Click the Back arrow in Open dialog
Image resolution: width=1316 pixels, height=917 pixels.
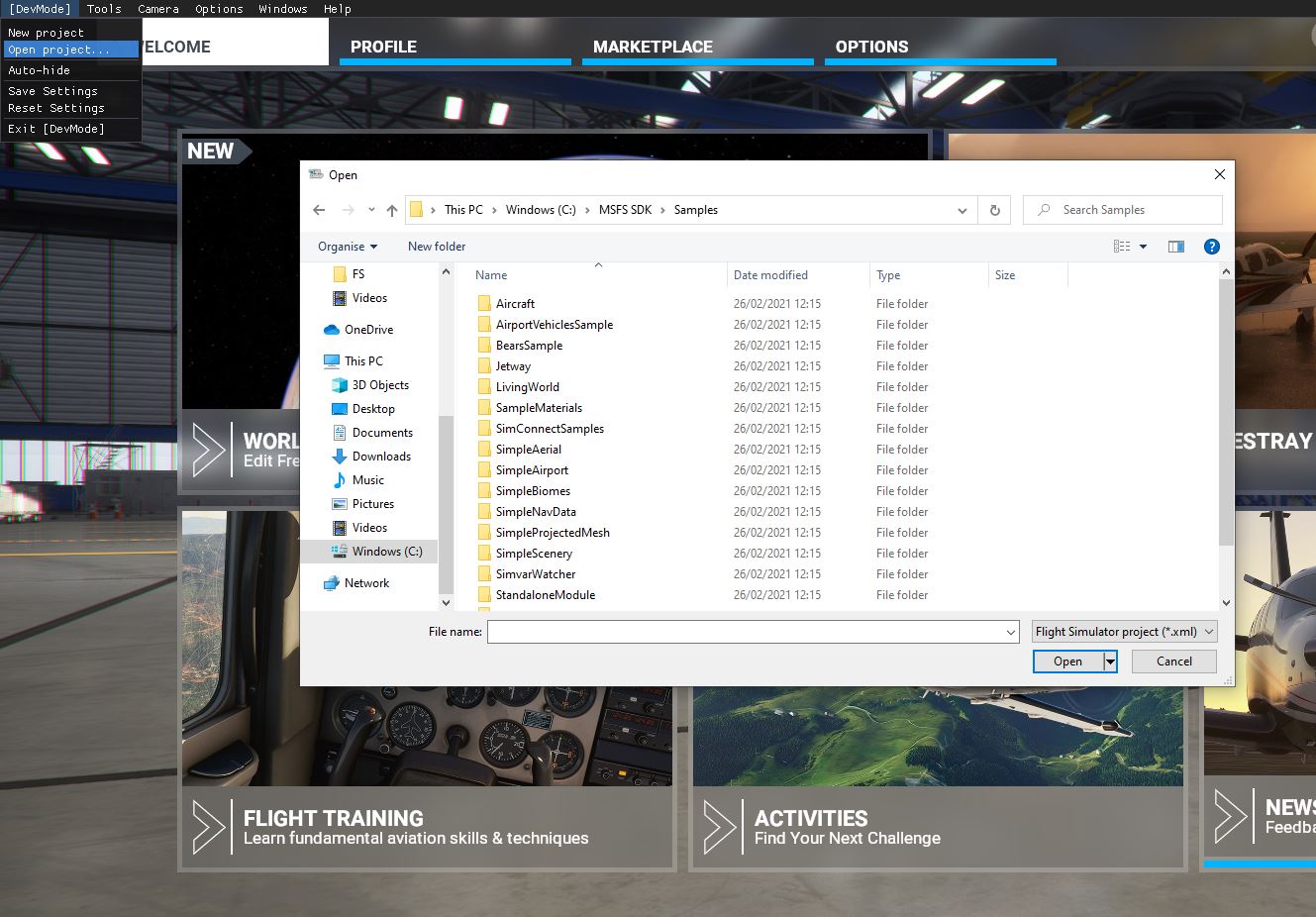click(x=319, y=210)
